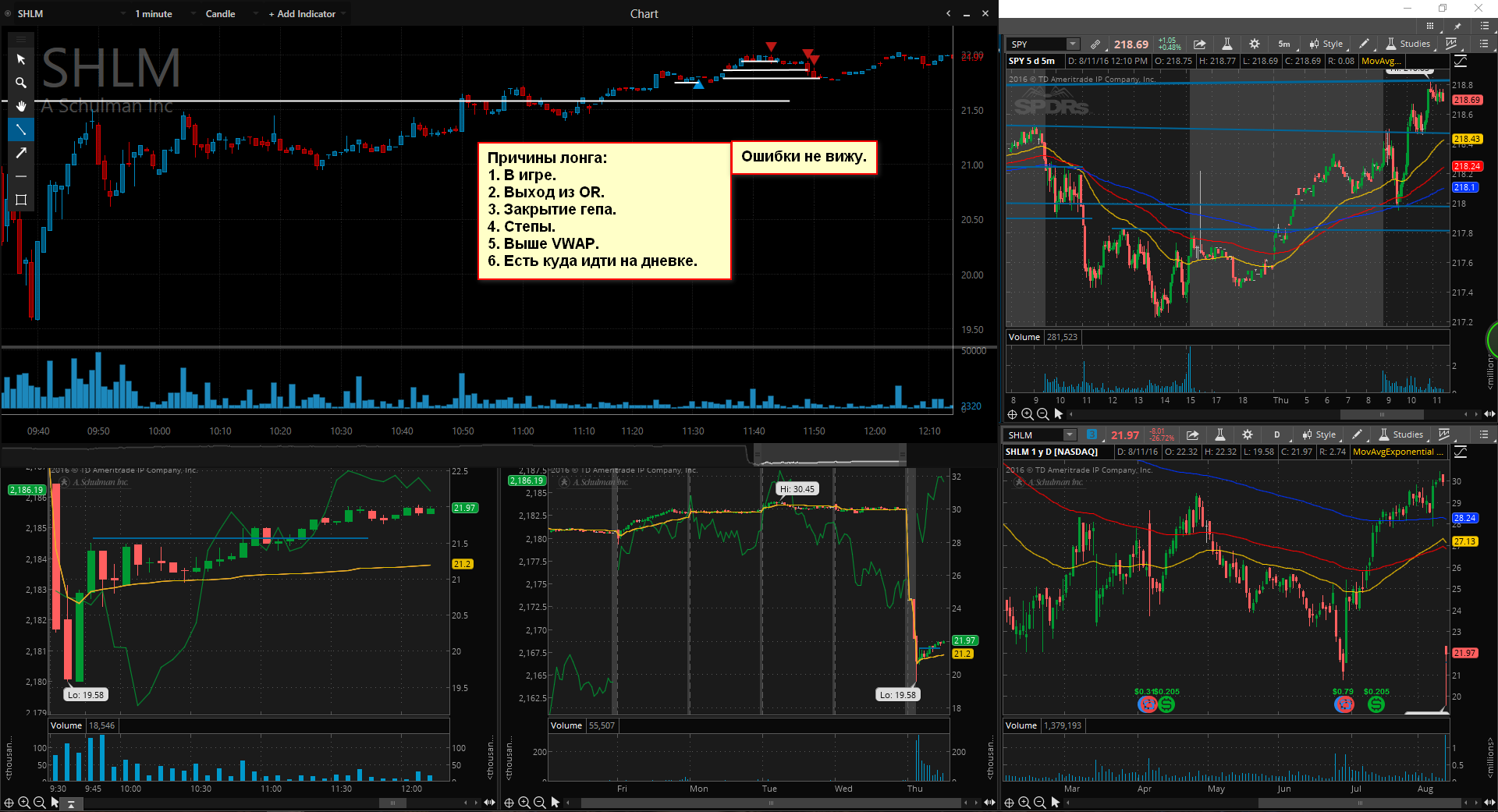Open the pencil drawings menu in SPY toolbar
Viewport: 1498px width, 812px height.
coord(1364,44)
